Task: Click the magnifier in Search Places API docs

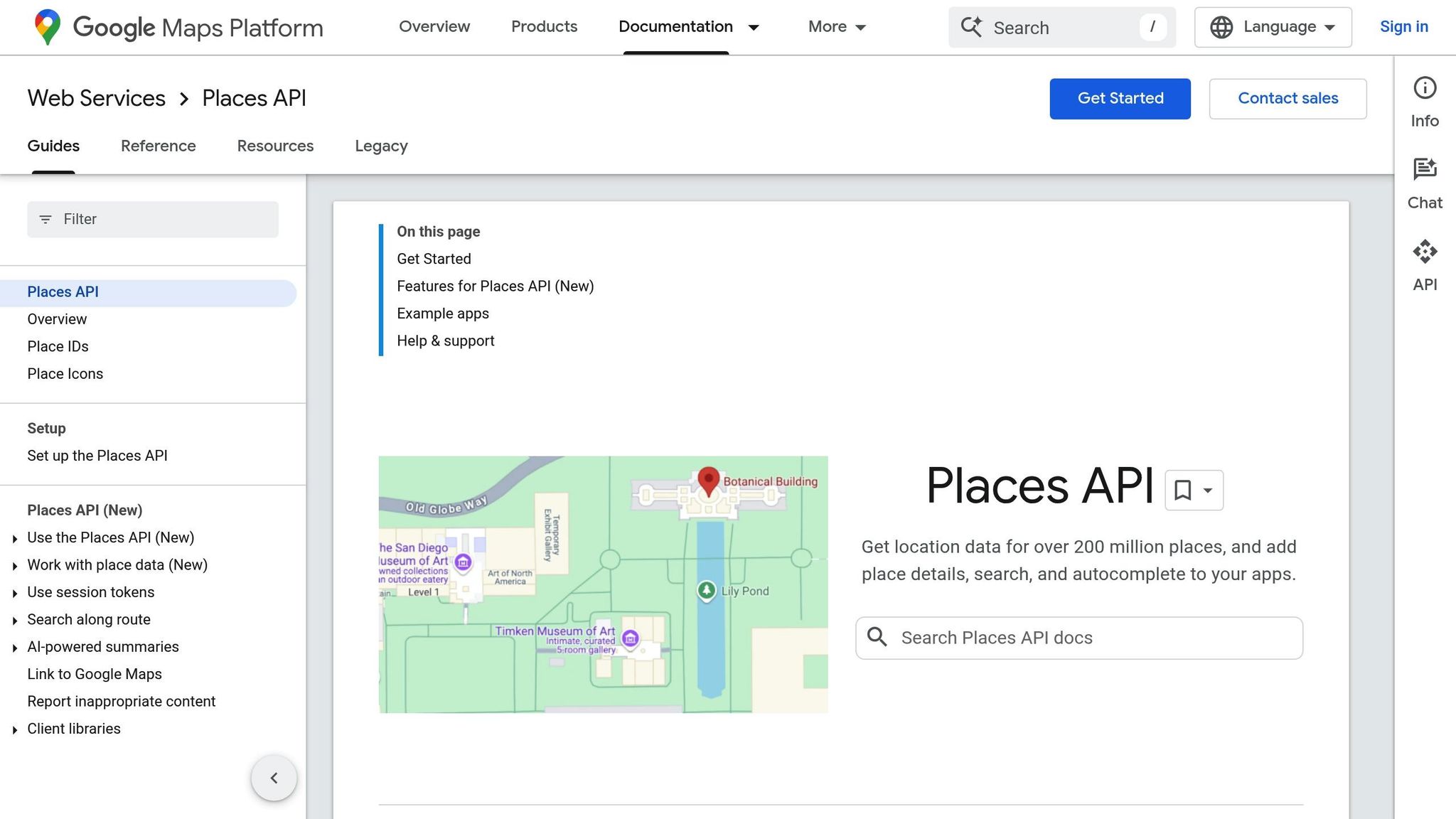Action: tap(877, 638)
